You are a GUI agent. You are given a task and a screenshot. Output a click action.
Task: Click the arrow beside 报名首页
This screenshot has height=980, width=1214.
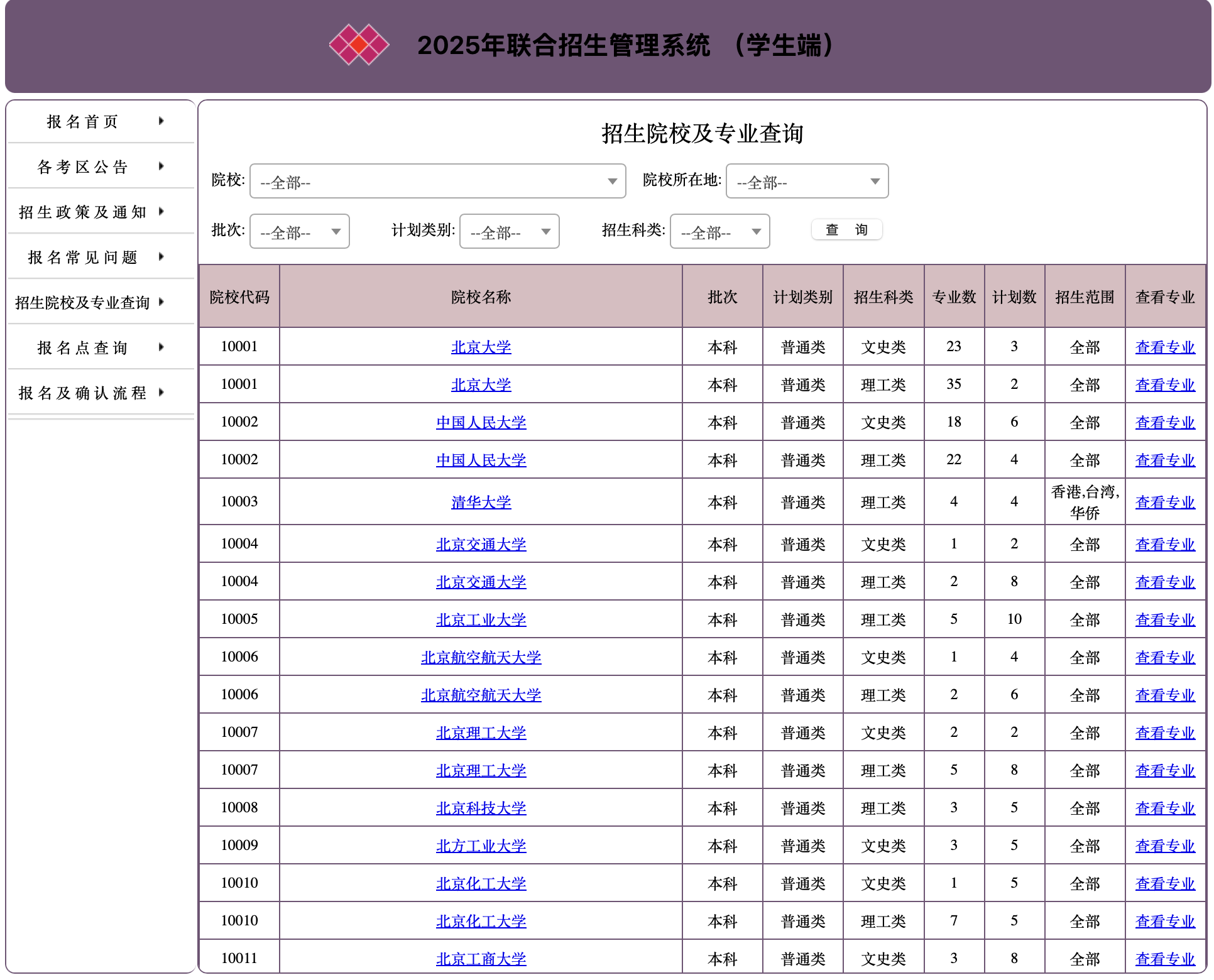click(x=161, y=121)
